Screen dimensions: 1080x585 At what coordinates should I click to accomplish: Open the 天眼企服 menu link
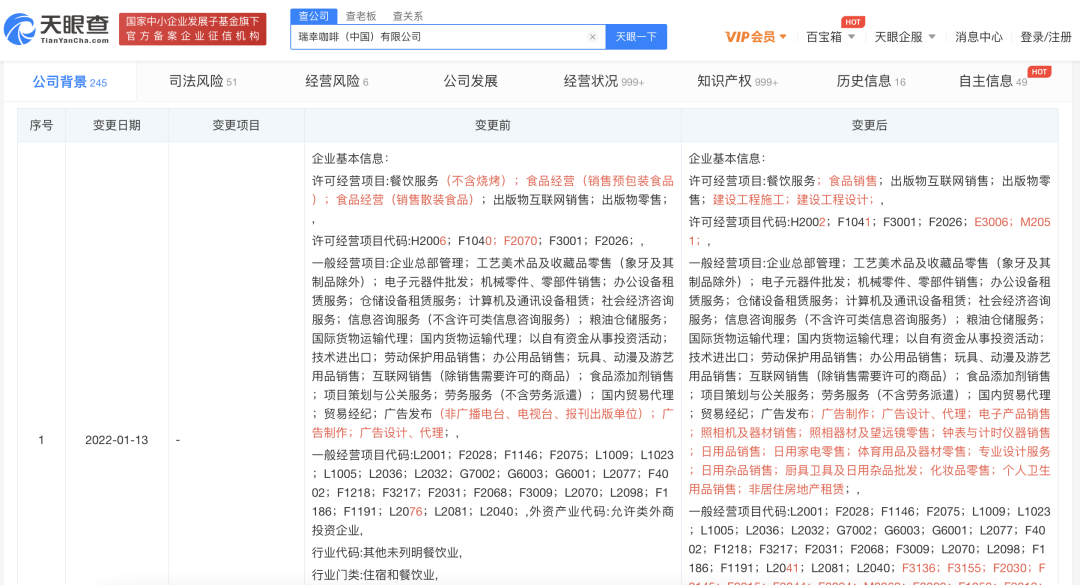click(x=898, y=37)
